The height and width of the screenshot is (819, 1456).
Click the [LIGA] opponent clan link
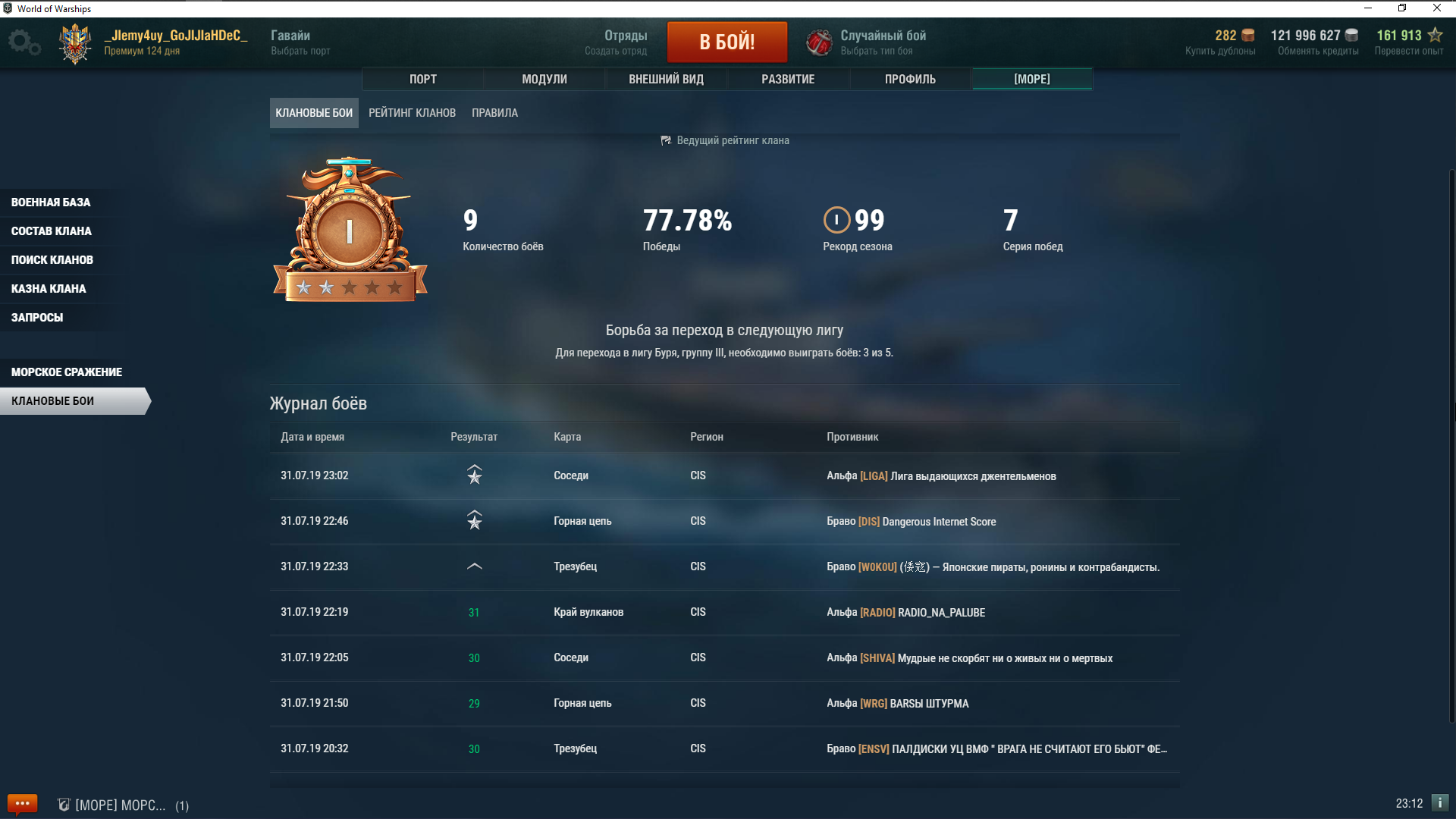pos(874,476)
